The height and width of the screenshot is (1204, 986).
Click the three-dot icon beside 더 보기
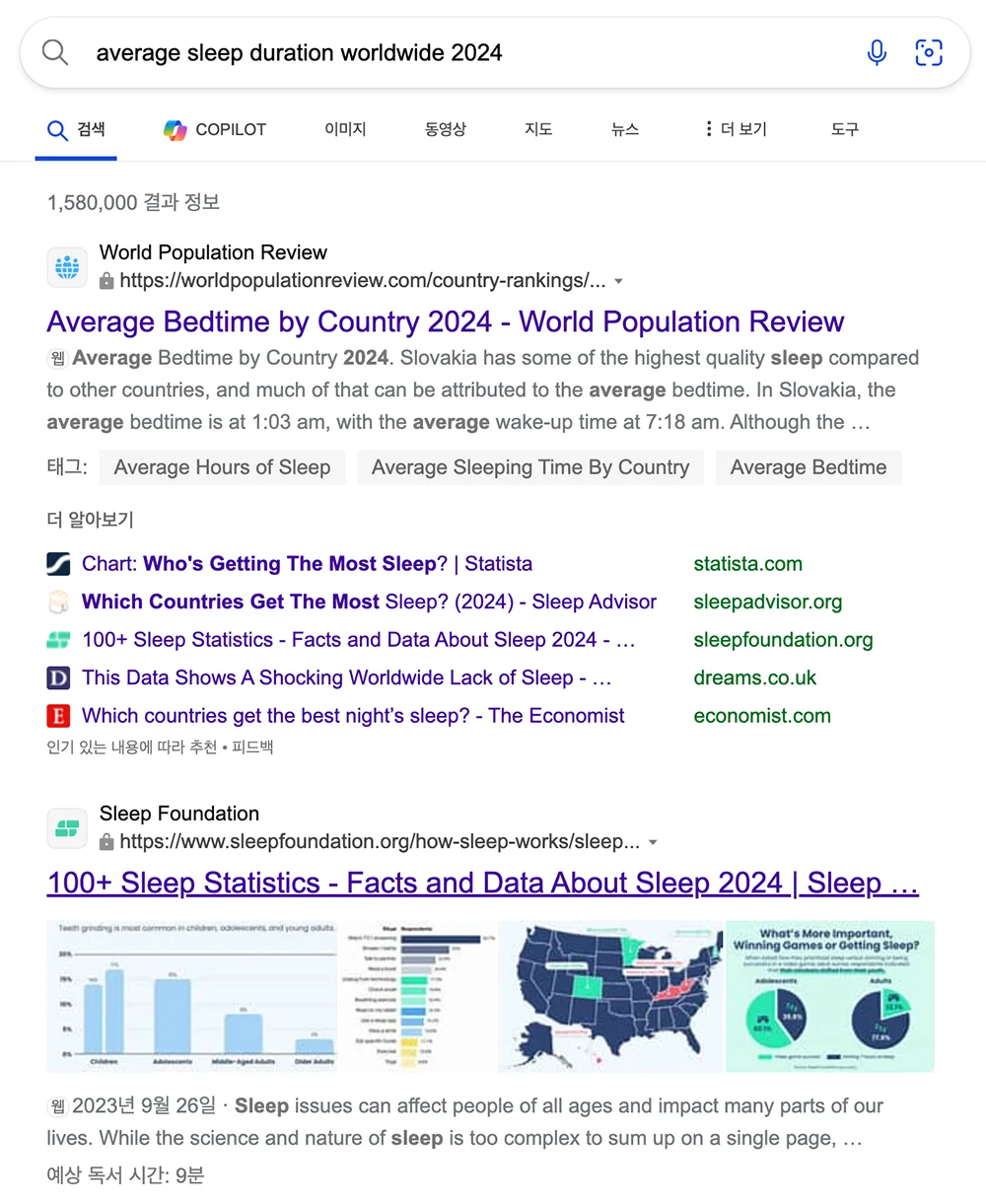tap(708, 129)
